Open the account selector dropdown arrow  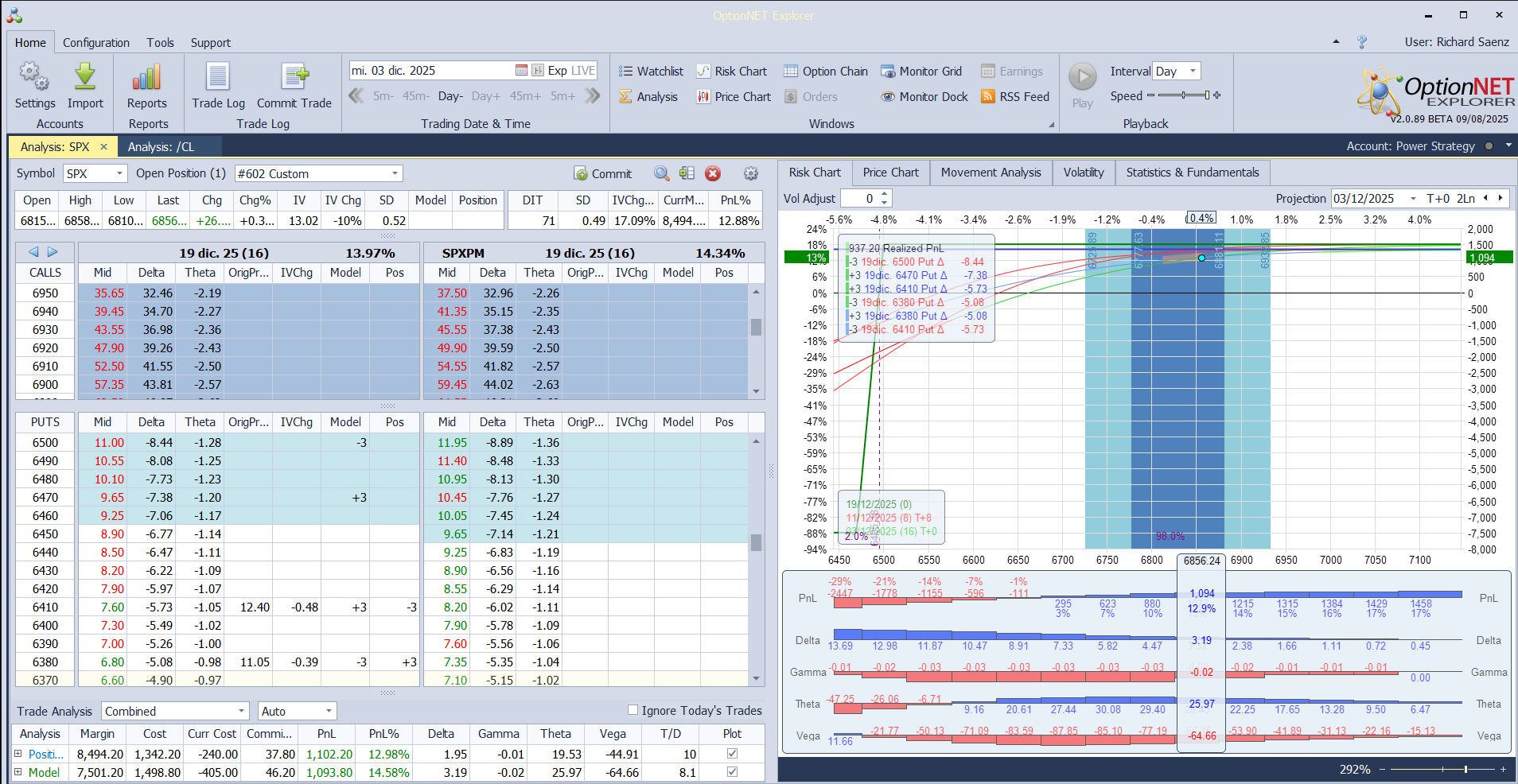click(1508, 146)
